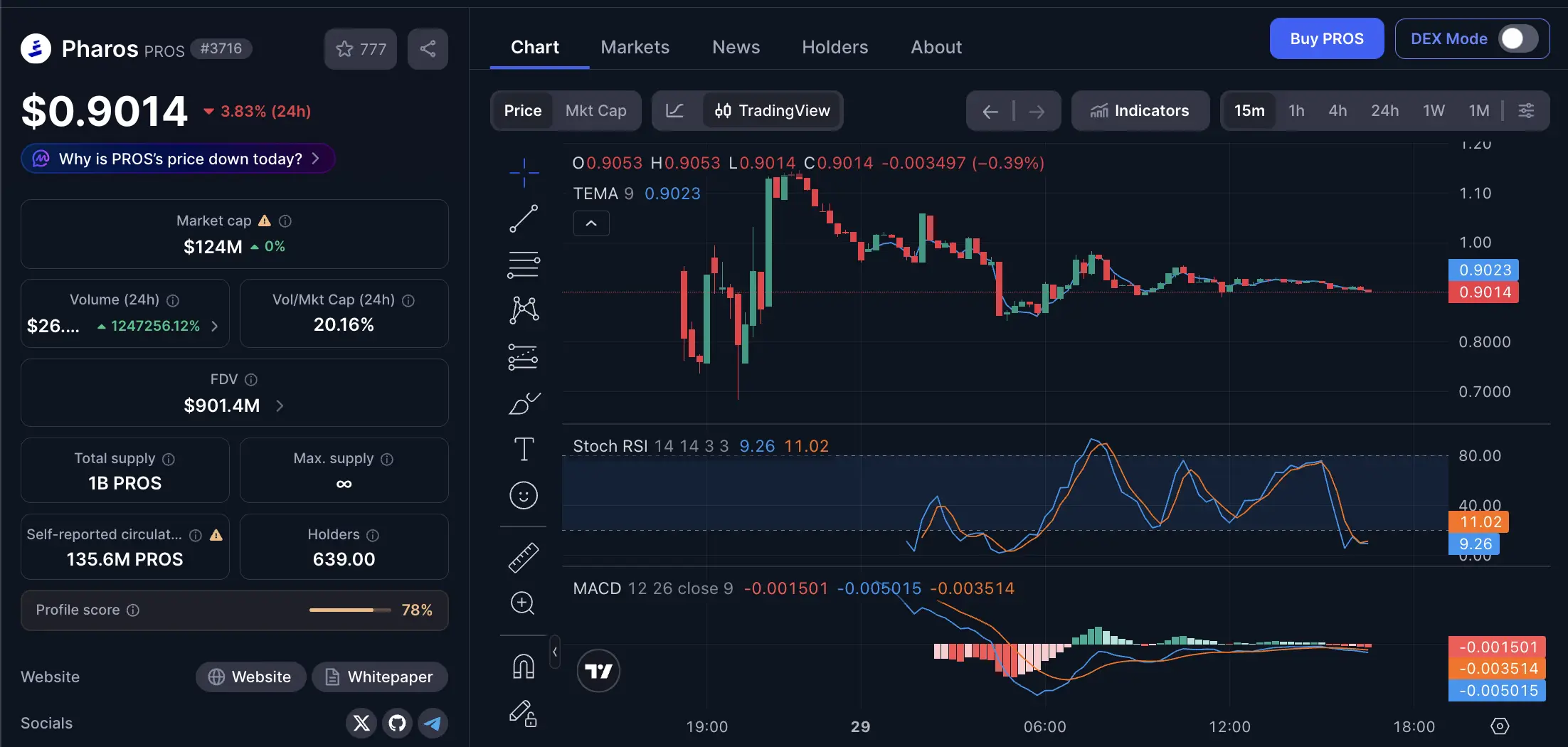Image resolution: width=1568 pixels, height=747 pixels.
Task: Switch DEX Mode on
Action: click(x=1516, y=38)
